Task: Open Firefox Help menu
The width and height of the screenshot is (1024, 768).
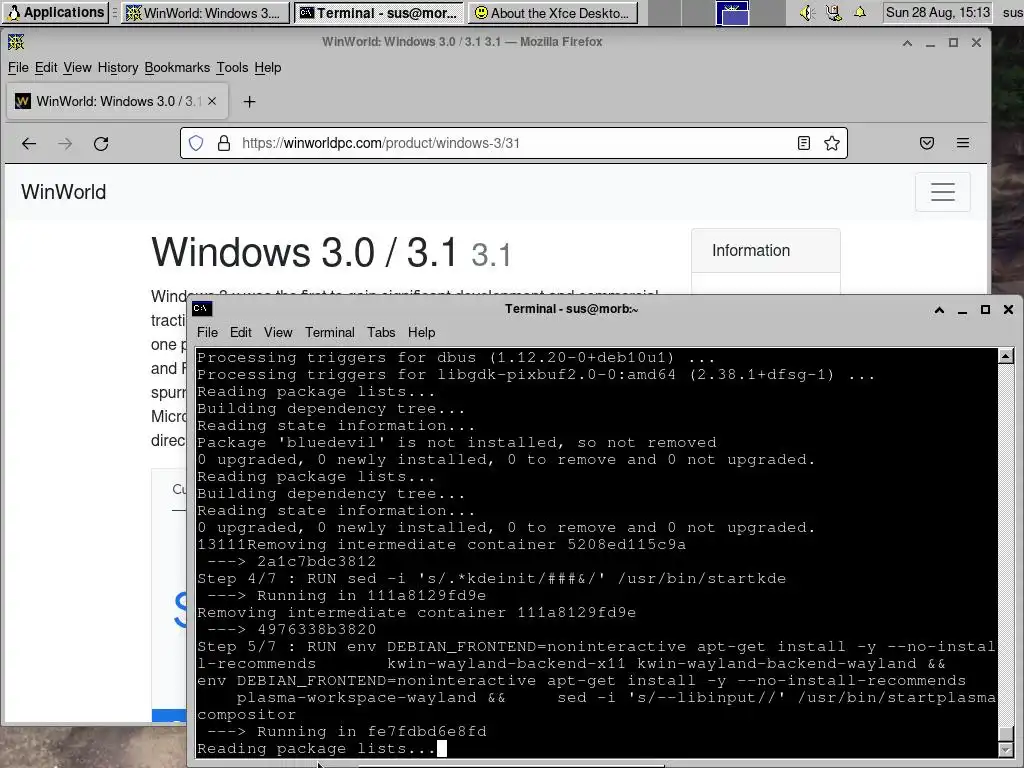Action: pyautogui.click(x=268, y=67)
